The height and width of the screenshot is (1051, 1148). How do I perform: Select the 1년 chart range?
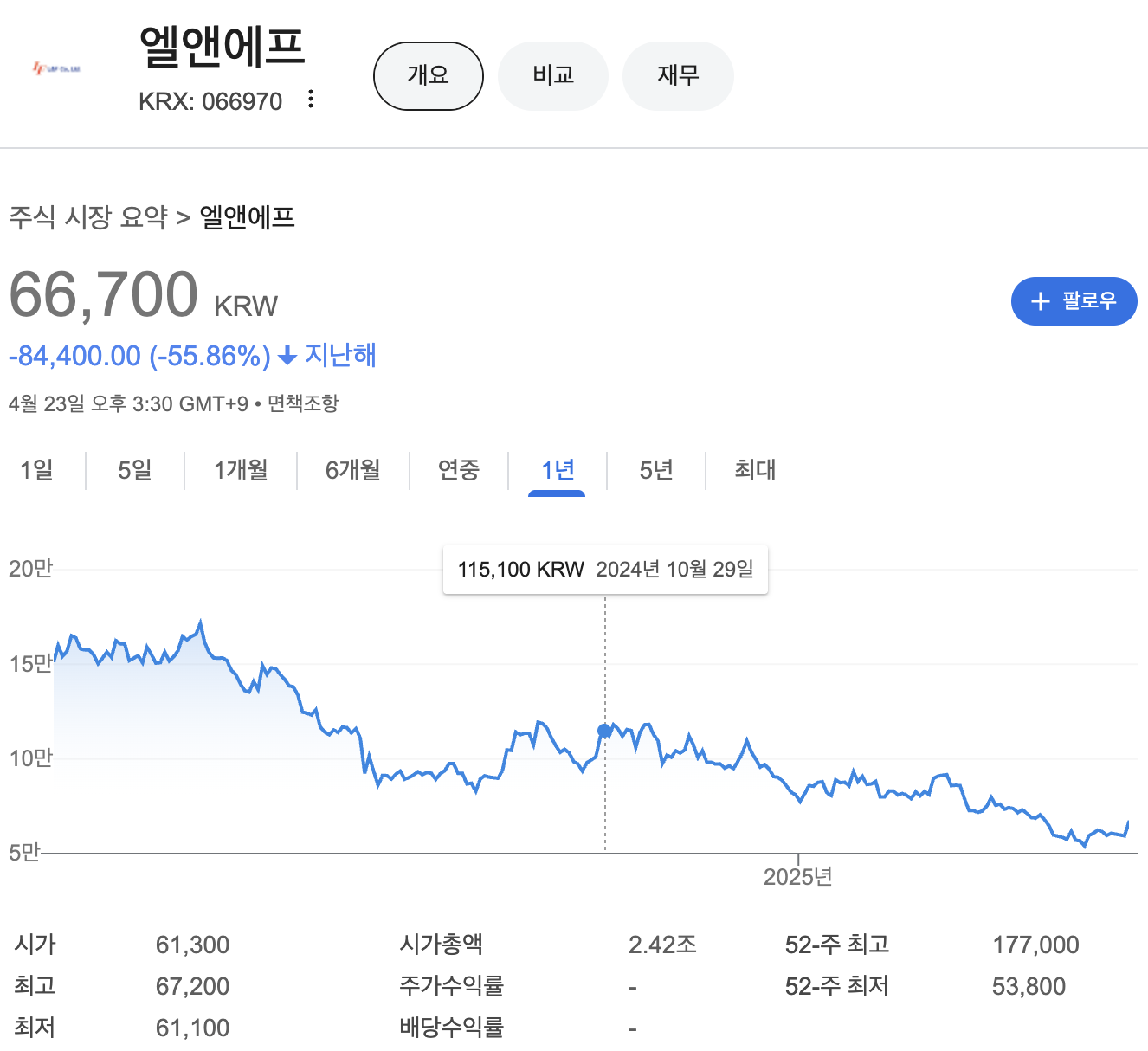point(558,470)
